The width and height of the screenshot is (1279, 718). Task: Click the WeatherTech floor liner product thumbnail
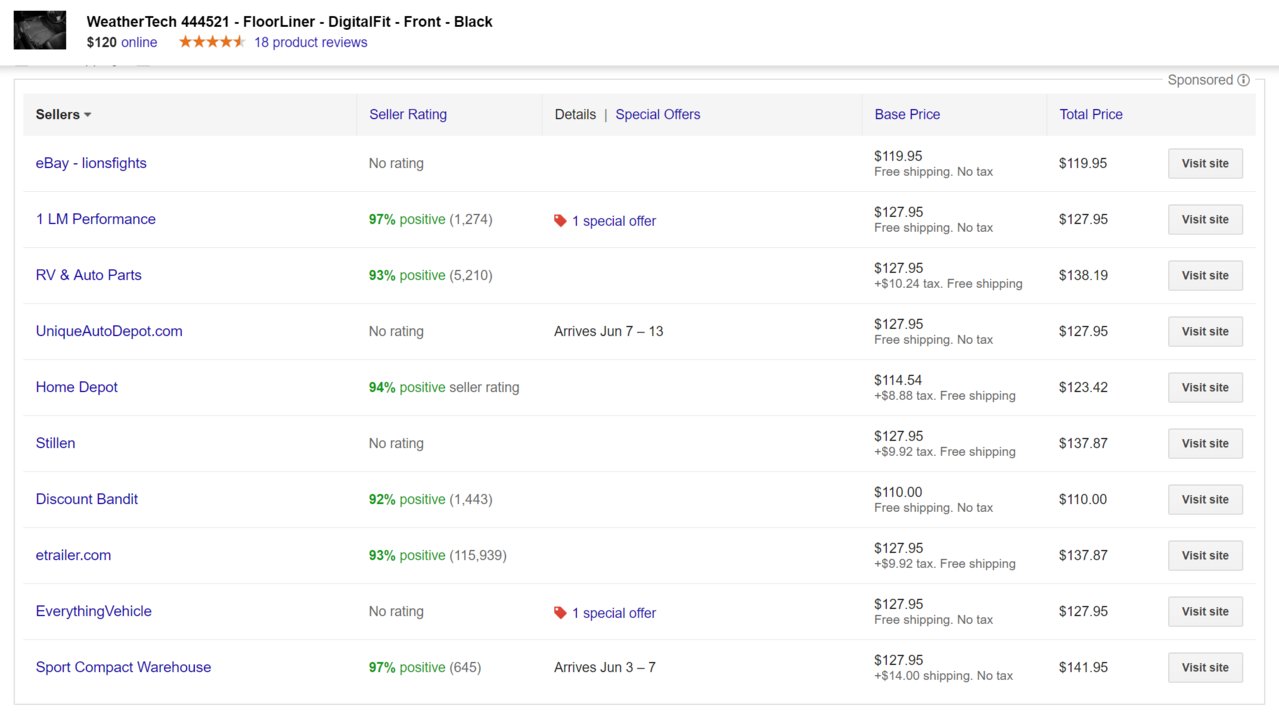tap(40, 30)
